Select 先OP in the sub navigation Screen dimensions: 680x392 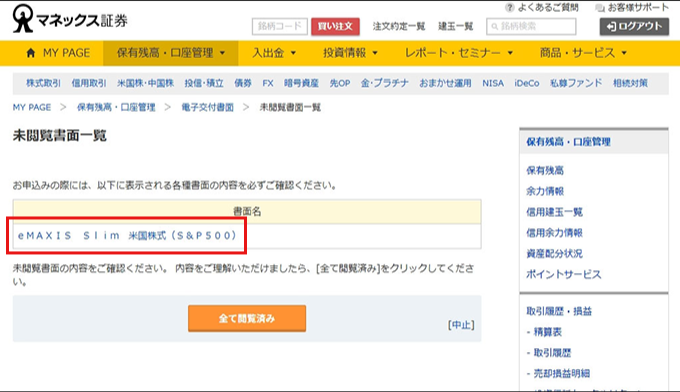[x=340, y=83]
